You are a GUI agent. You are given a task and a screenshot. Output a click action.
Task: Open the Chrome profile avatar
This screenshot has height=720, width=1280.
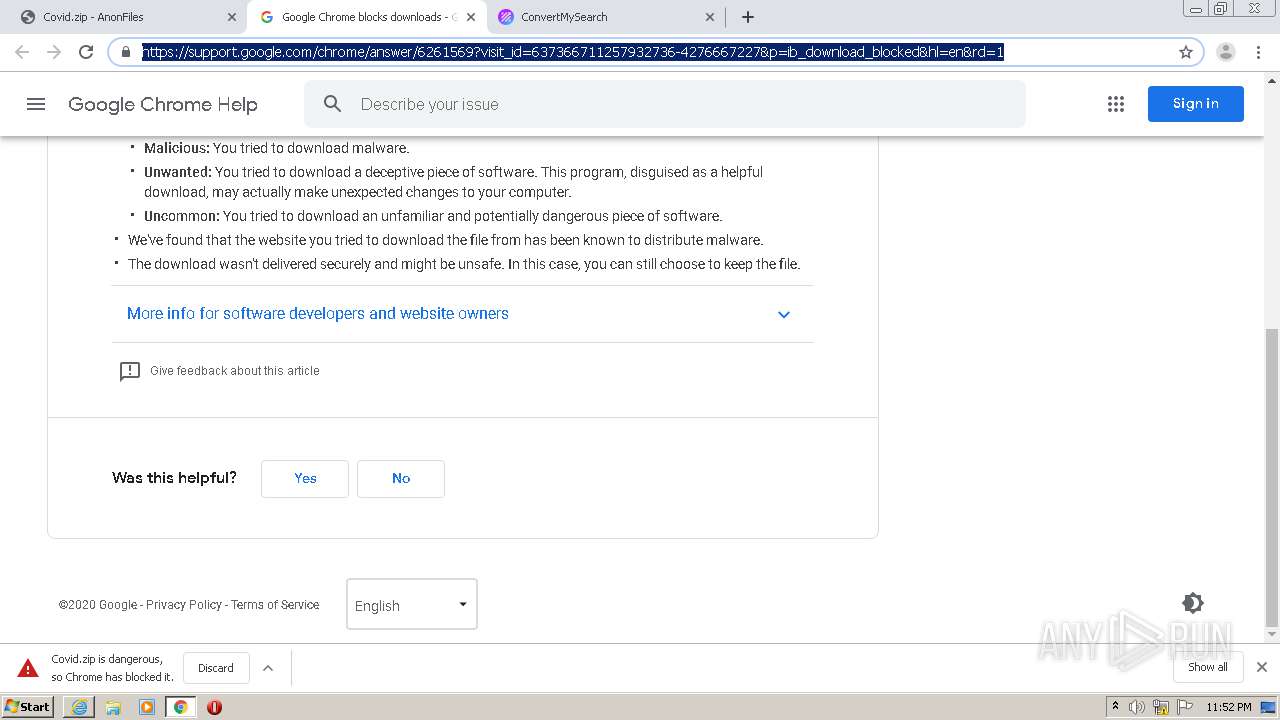click(1225, 52)
